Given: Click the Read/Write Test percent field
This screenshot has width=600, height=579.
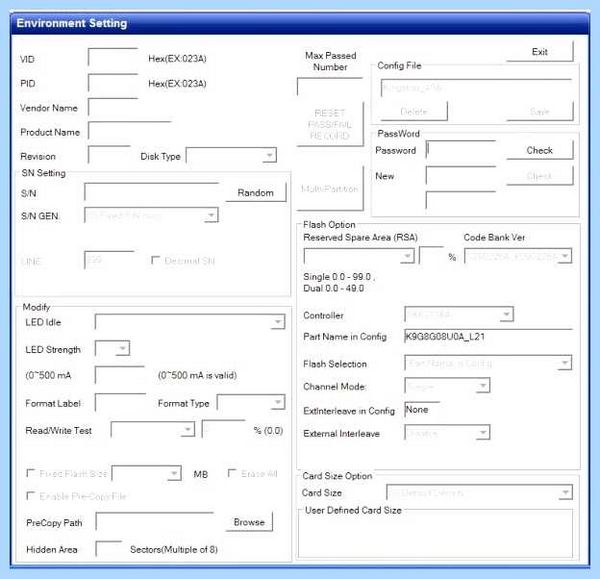Looking at the screenshot, I should tap(224, 429).
